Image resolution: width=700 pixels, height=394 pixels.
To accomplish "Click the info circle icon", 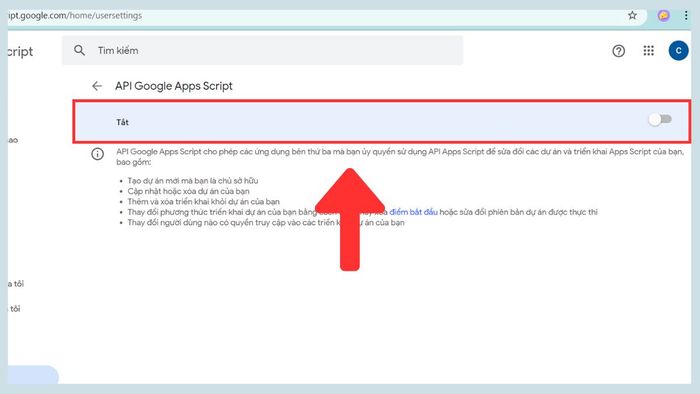I will pyautogui.click(x=97, y=154).
